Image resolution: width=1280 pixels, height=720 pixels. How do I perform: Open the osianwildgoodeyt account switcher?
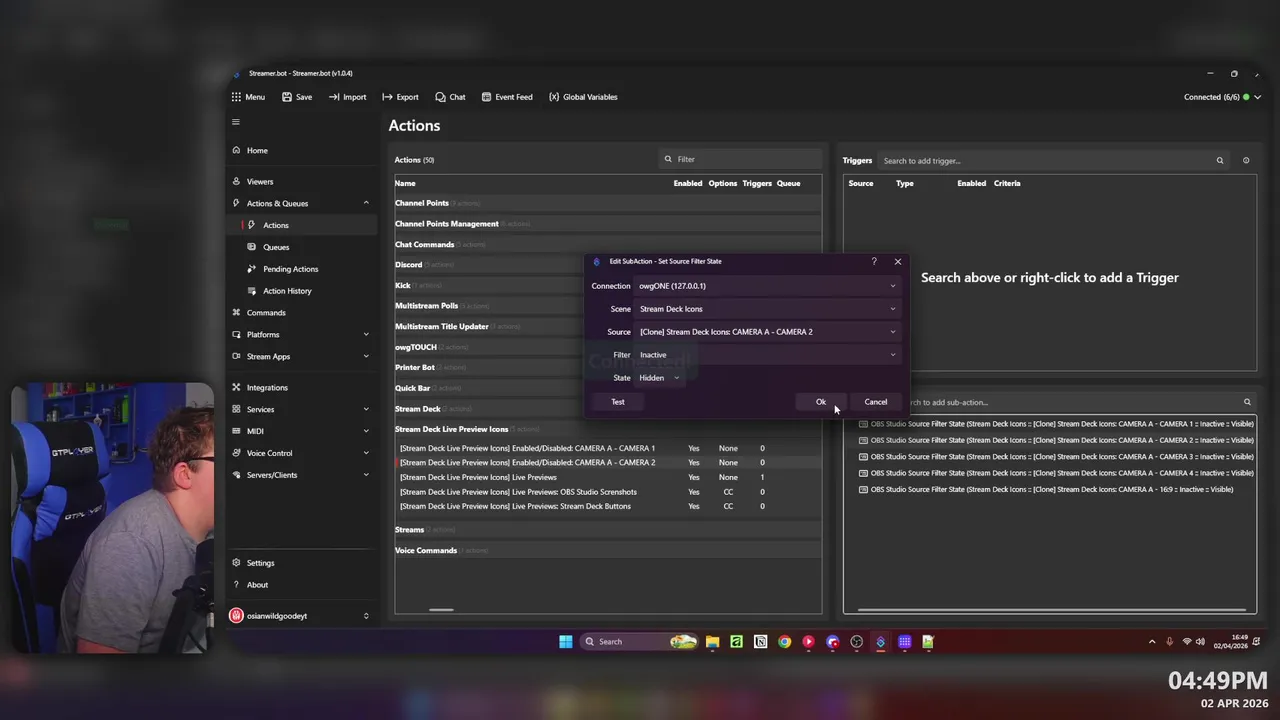click(x=300, y=616)
